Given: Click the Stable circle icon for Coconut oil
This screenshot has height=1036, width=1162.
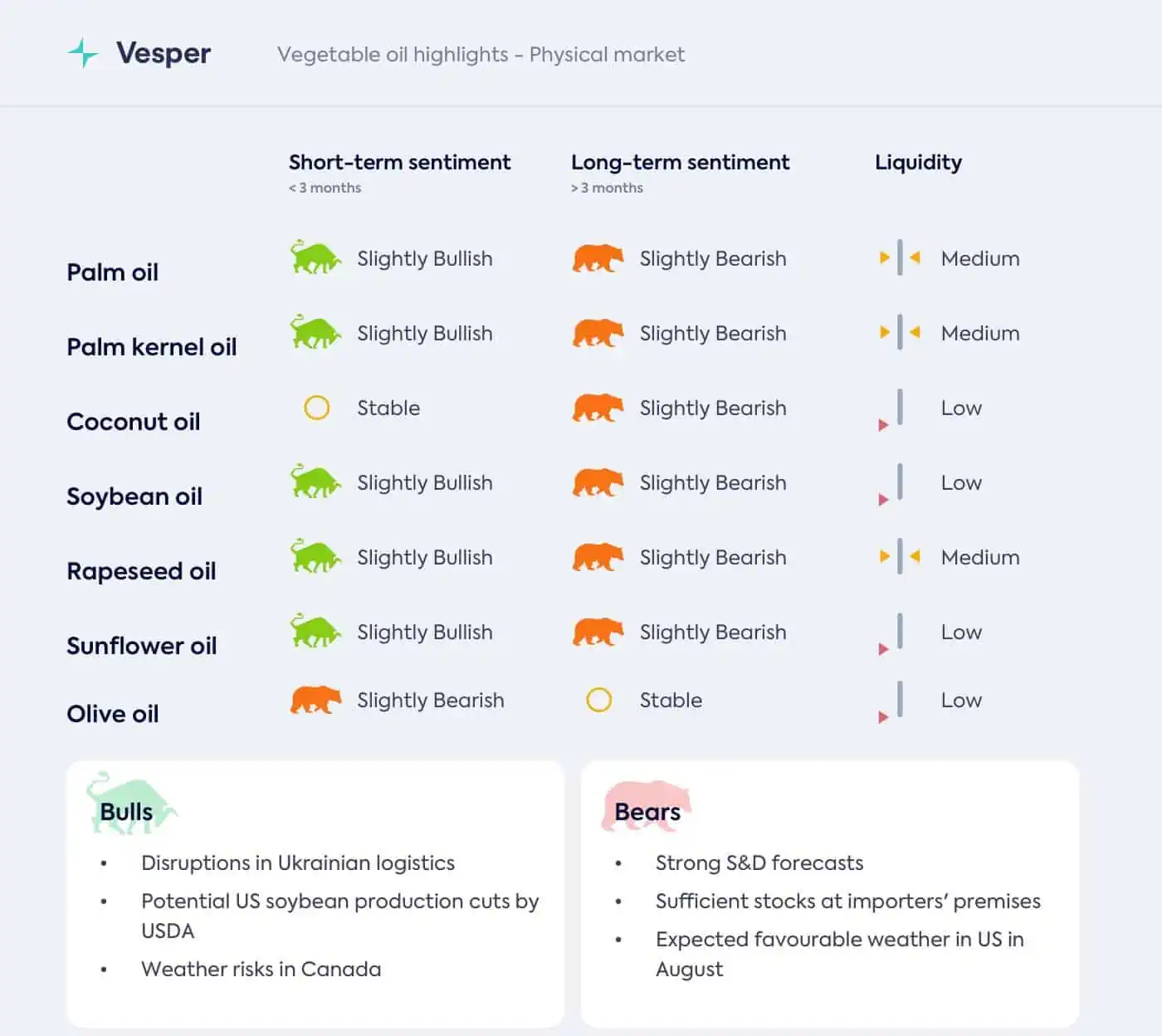Looking at the screenshot, I should [316, 408].
